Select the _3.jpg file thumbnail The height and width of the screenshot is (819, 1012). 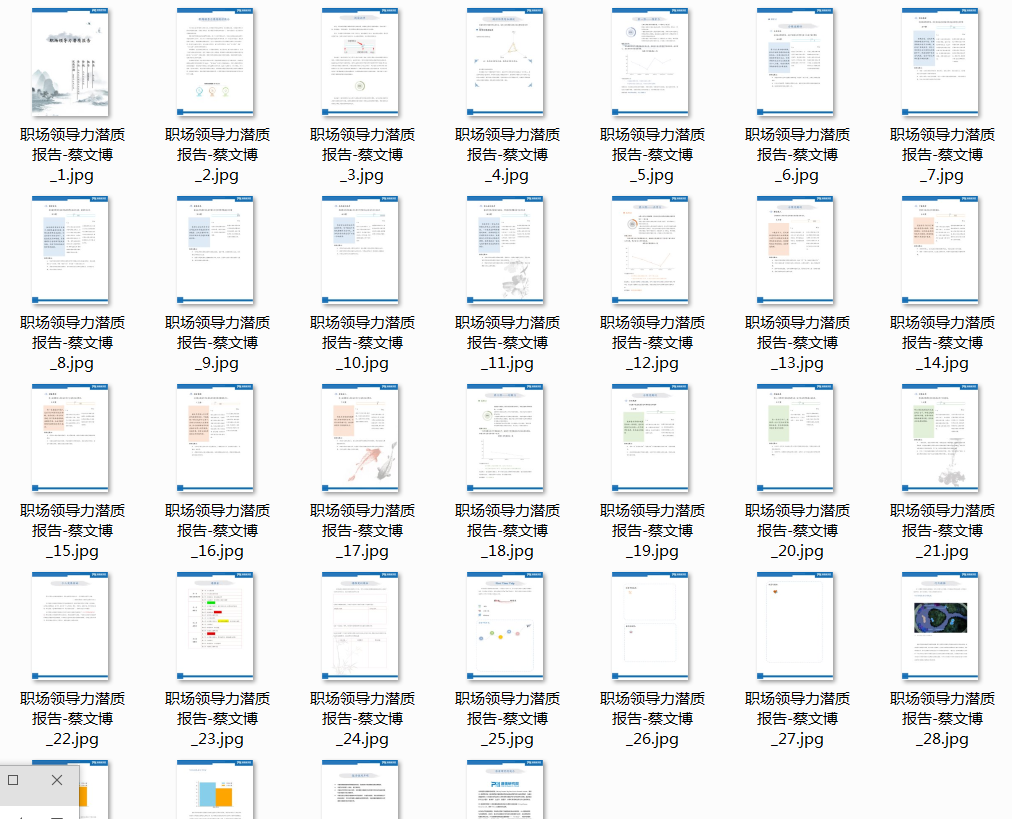361,62
